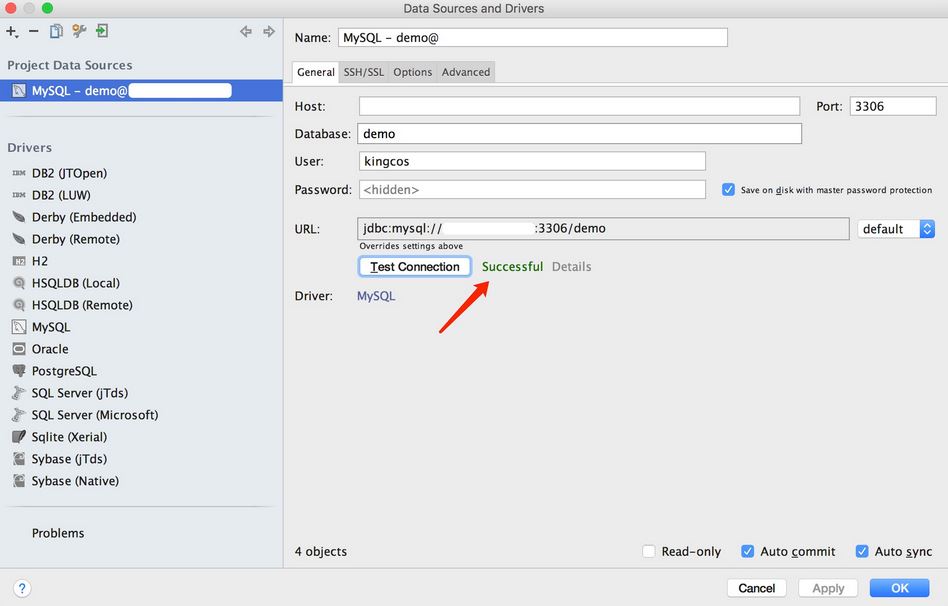948x606 pixels.
Task: Confirm with the OK button
Action: click(x=900, y=588)
